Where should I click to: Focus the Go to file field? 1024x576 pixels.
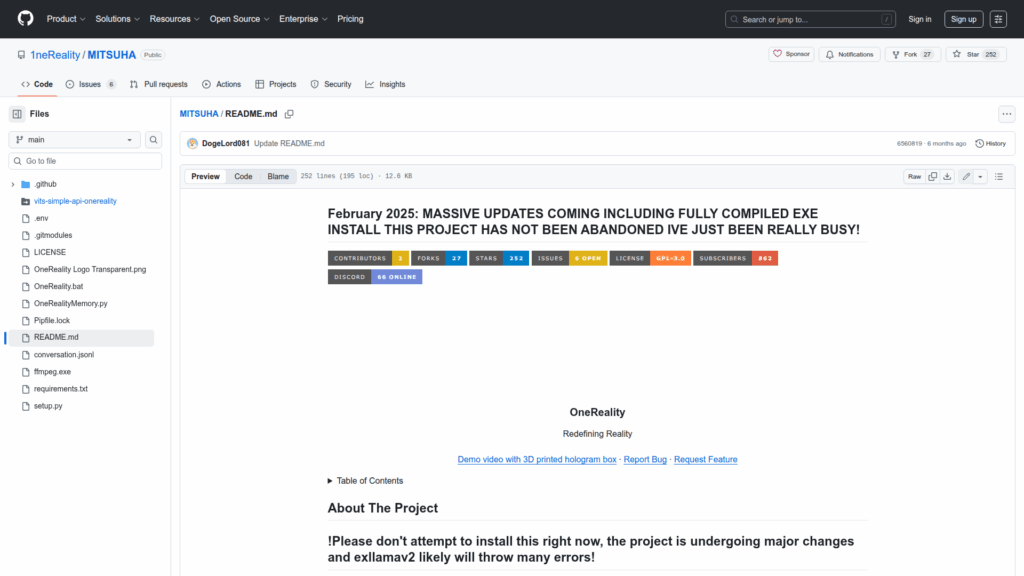(x=85, y=161)
